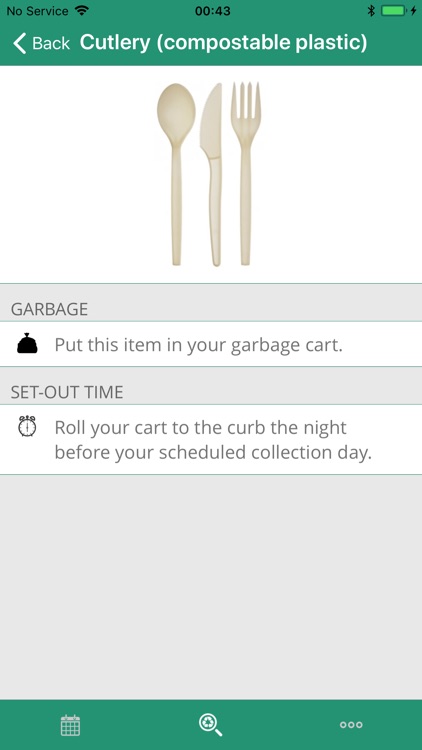422x750 pixels.
Task: Tap the GARBAGE section header
Action: point(50,309)
